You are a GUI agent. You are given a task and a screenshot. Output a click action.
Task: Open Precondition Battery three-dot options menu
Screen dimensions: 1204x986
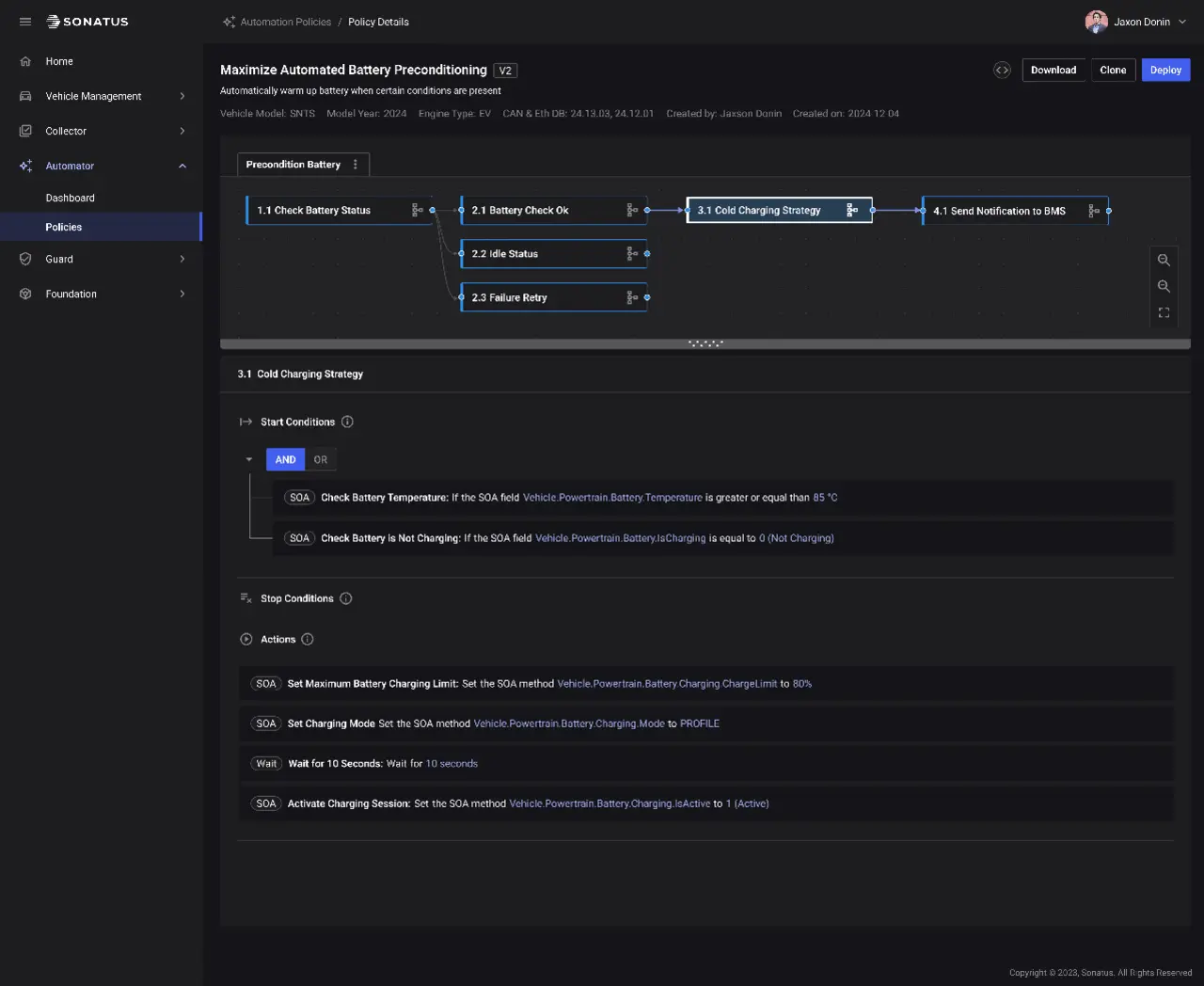click(356, 165)
